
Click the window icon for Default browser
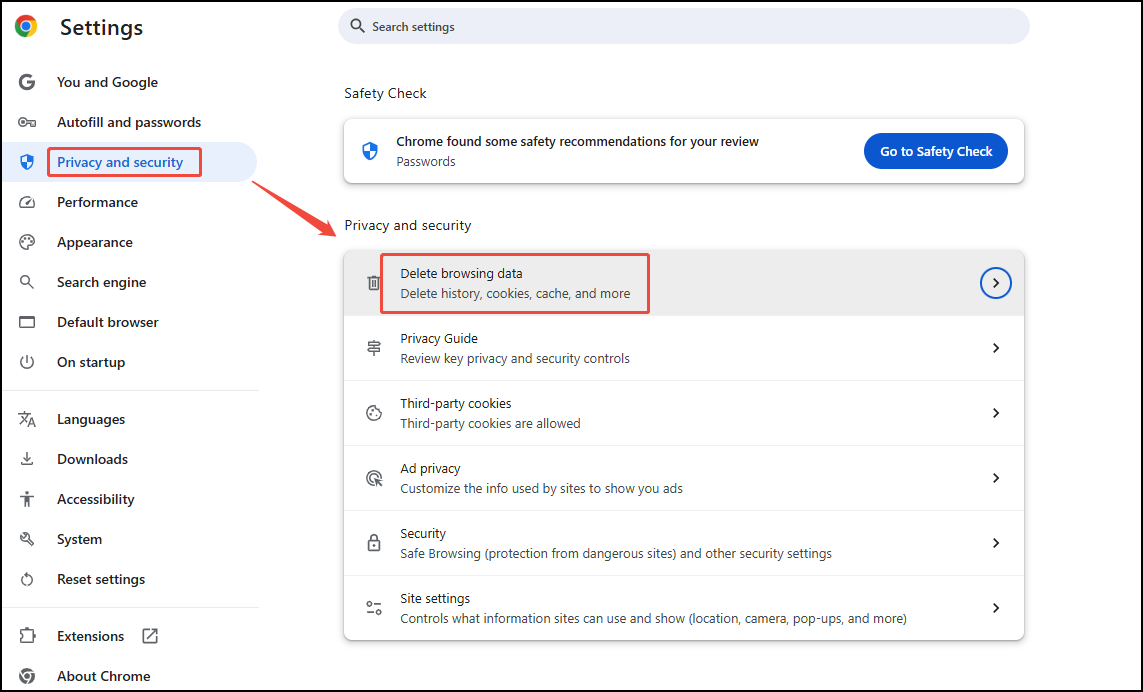(x=27, y=322)
